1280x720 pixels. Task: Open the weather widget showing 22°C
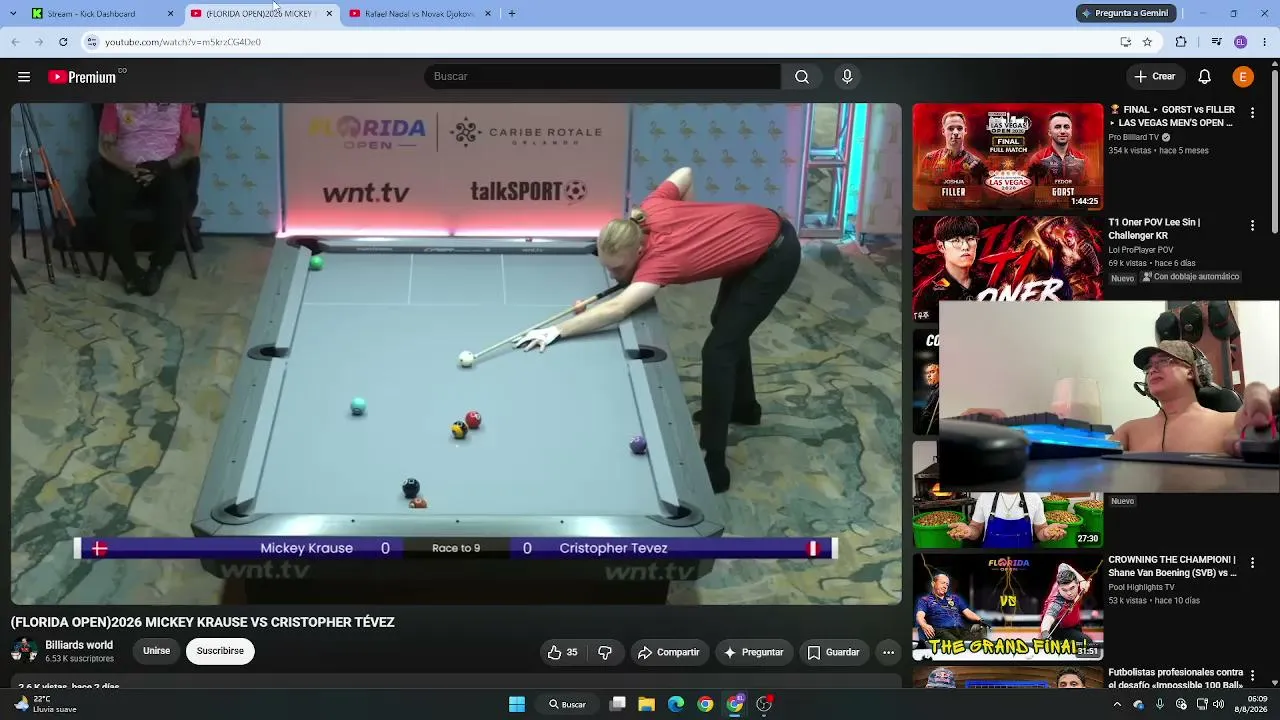[x=47, y=704]
